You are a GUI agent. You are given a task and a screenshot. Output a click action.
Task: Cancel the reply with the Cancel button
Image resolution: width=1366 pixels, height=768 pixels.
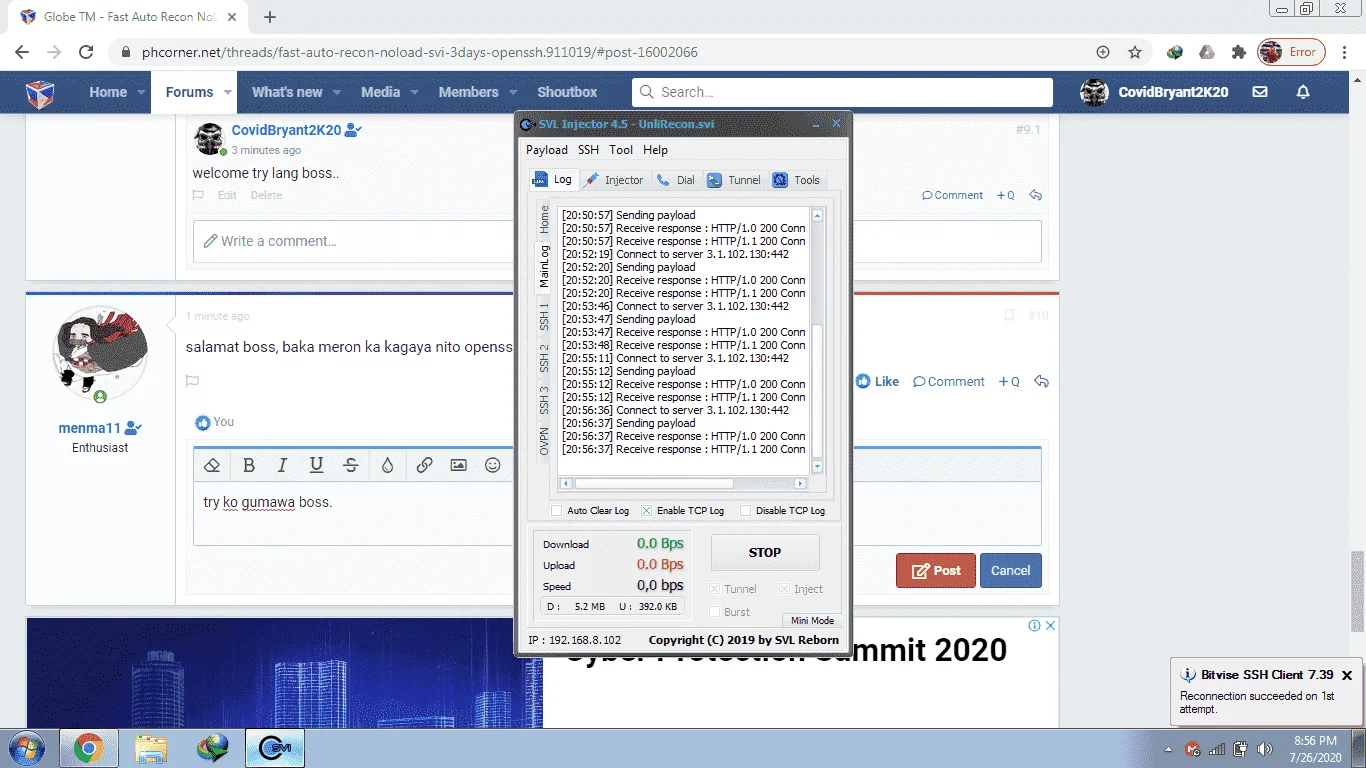coord(1011,571)
